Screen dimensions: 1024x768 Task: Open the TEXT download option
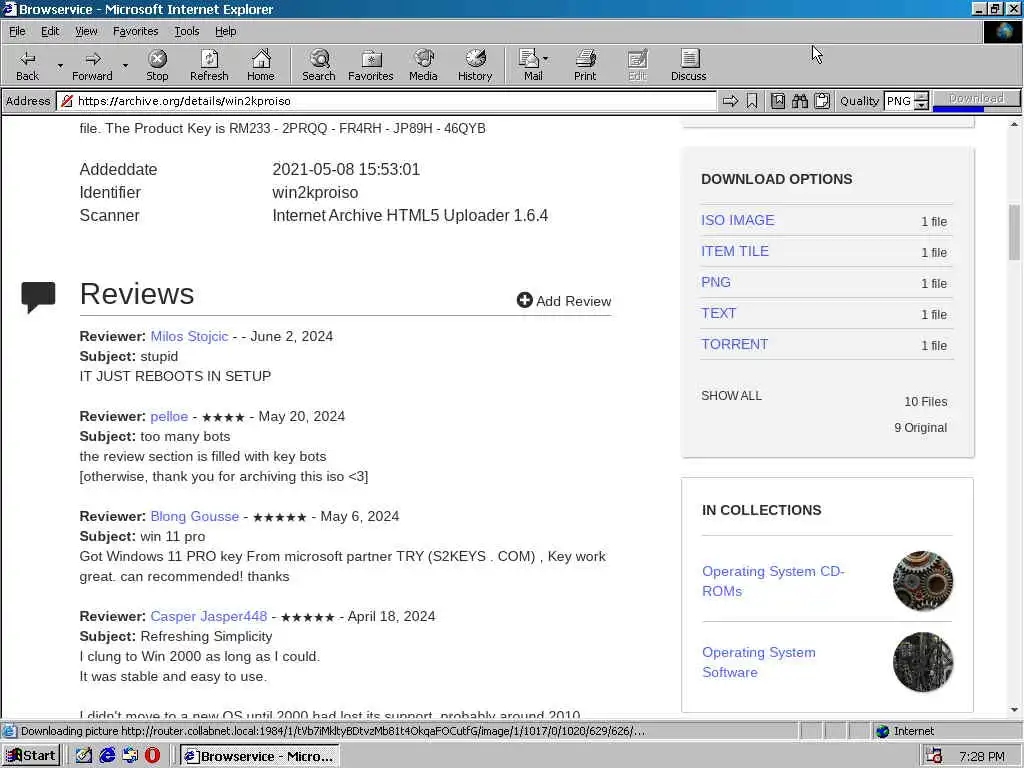(x=718, y=313)
